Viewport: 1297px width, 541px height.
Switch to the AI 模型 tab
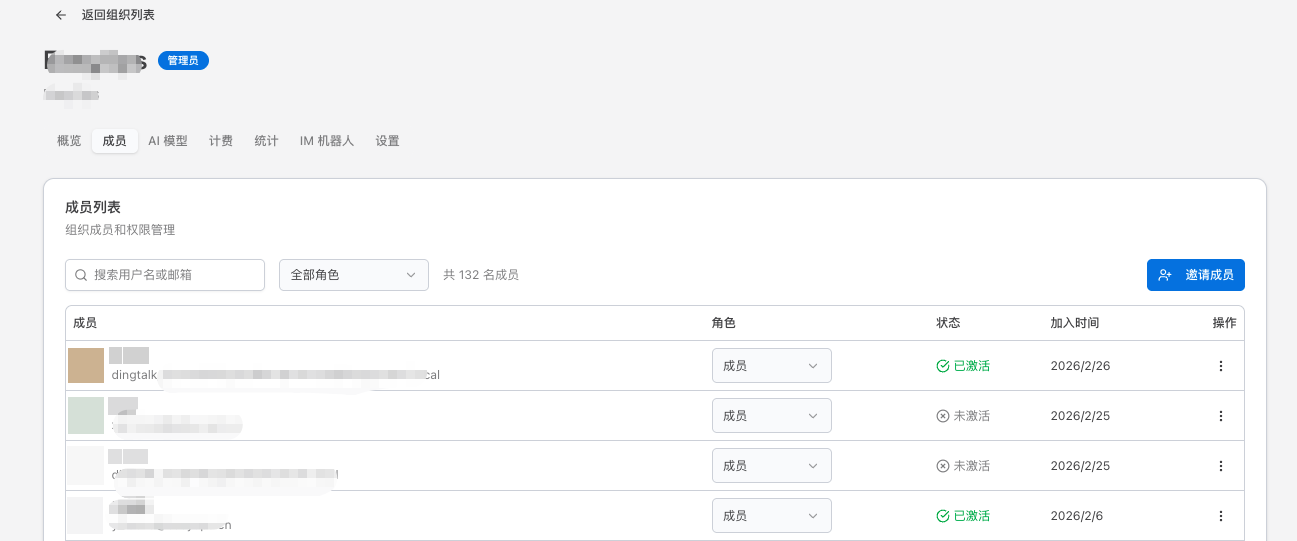168,141
